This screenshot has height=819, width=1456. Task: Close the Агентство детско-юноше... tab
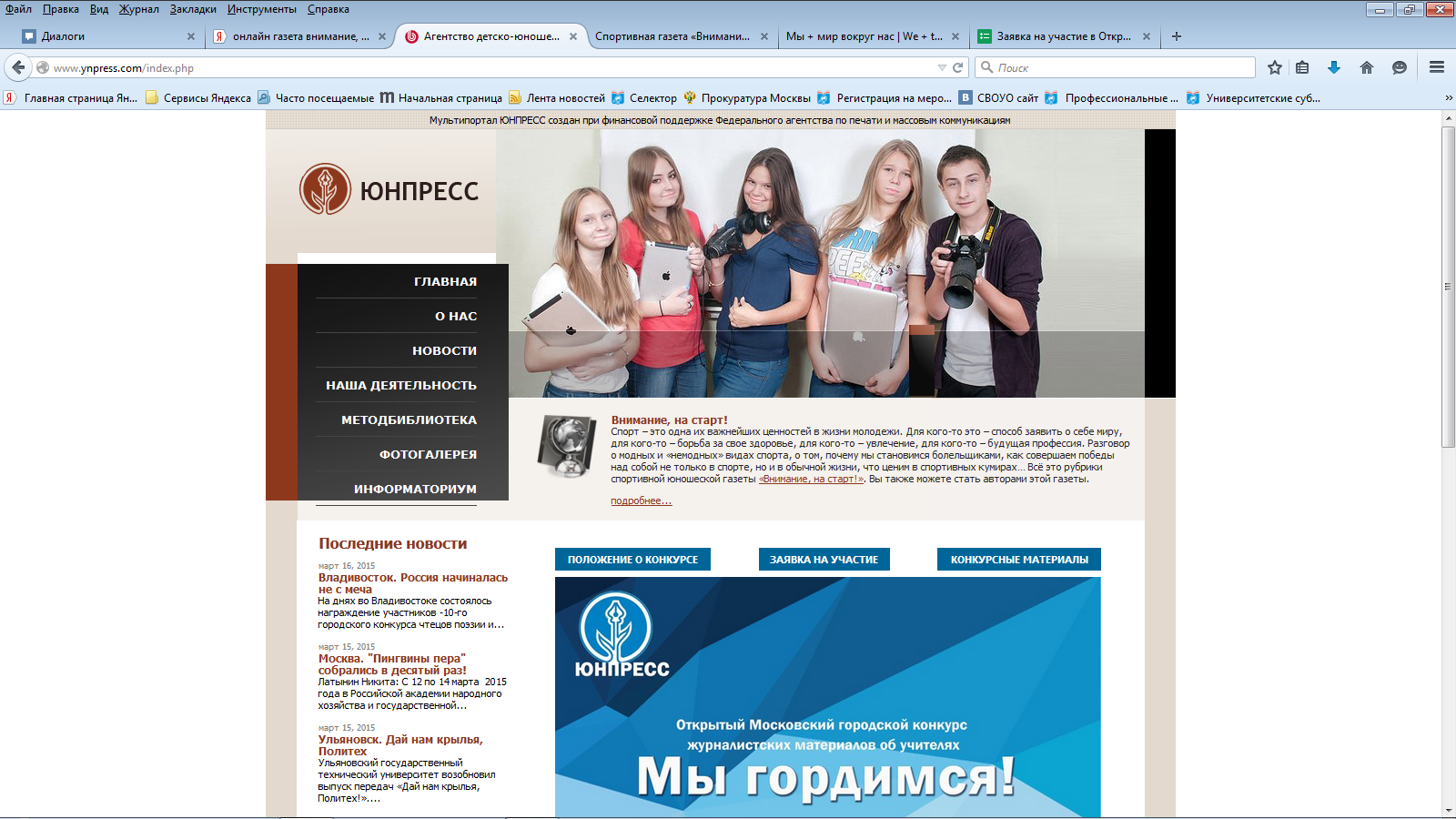[x=573, y=36]
